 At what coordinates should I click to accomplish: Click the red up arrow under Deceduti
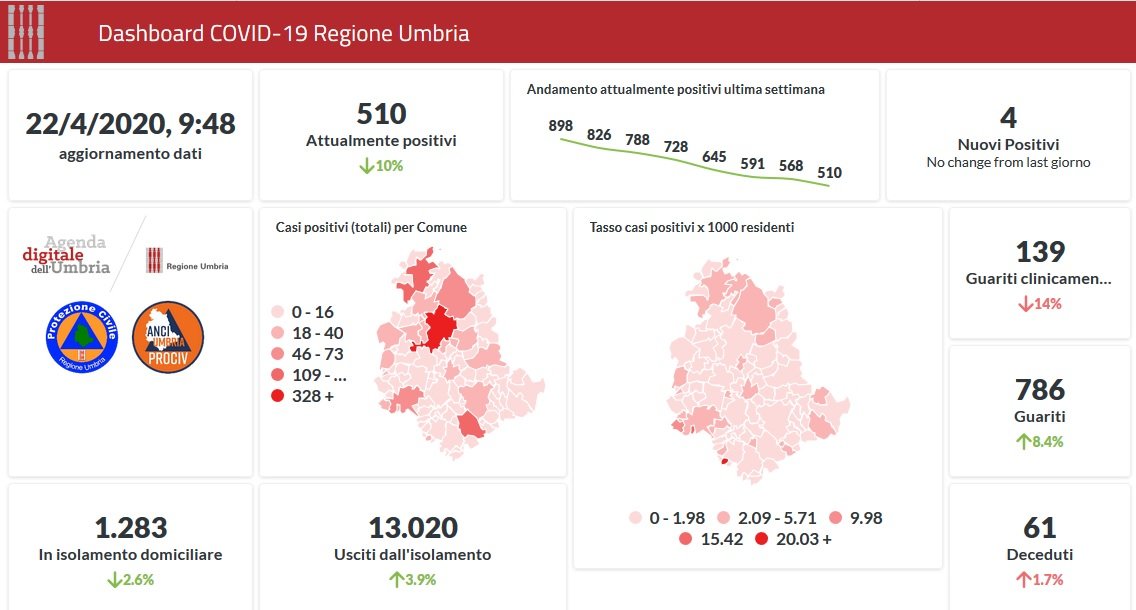(1023, 579)
